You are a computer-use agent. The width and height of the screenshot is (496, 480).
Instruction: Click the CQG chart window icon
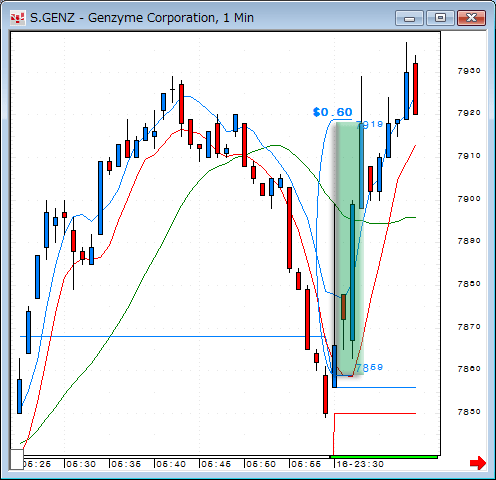click(x=17, y=18)
